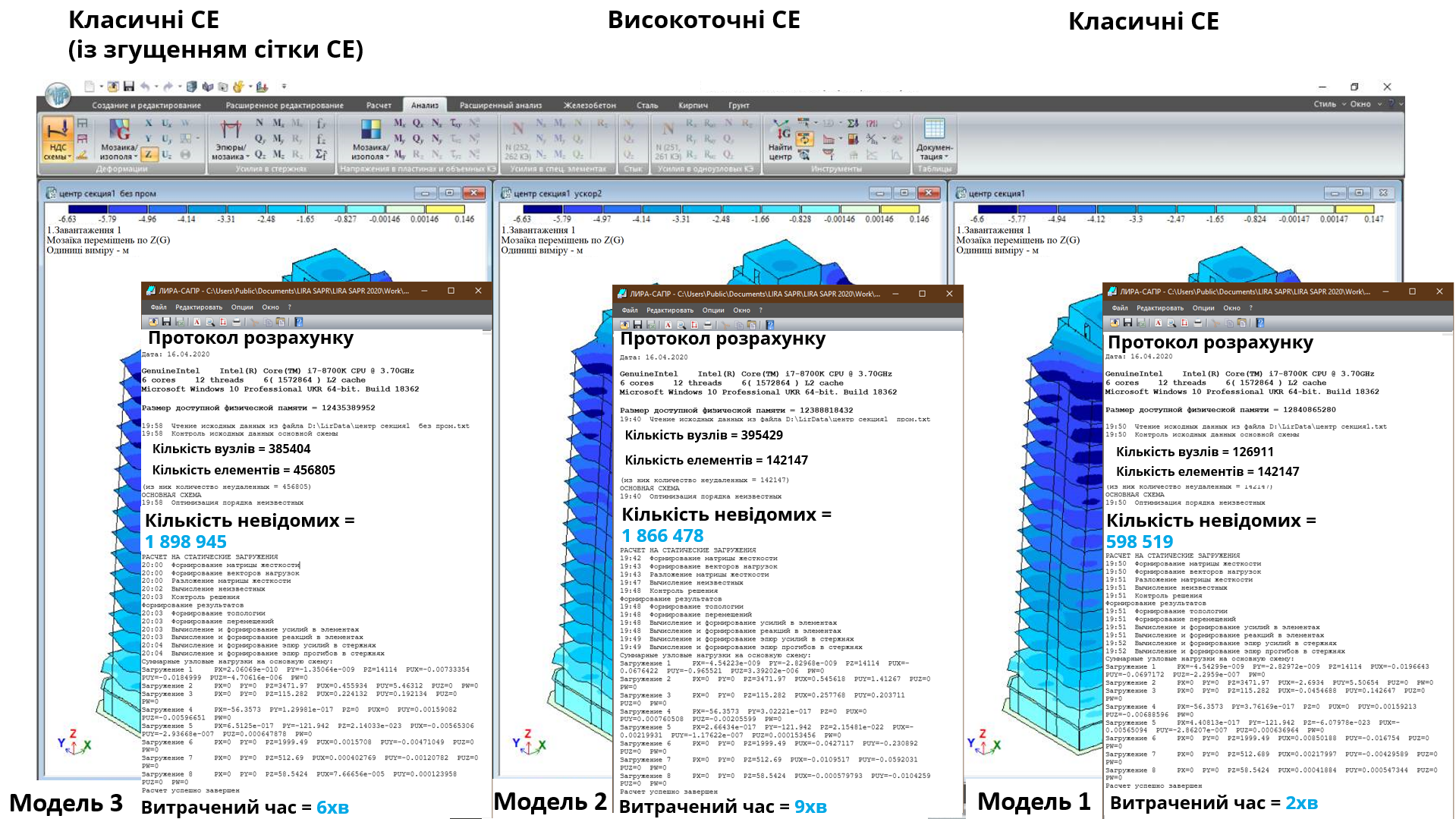Click the LIRA-SAPR application menu orb
The width and height of the screenshot is (1456, 819).
[x=58, y=95]
